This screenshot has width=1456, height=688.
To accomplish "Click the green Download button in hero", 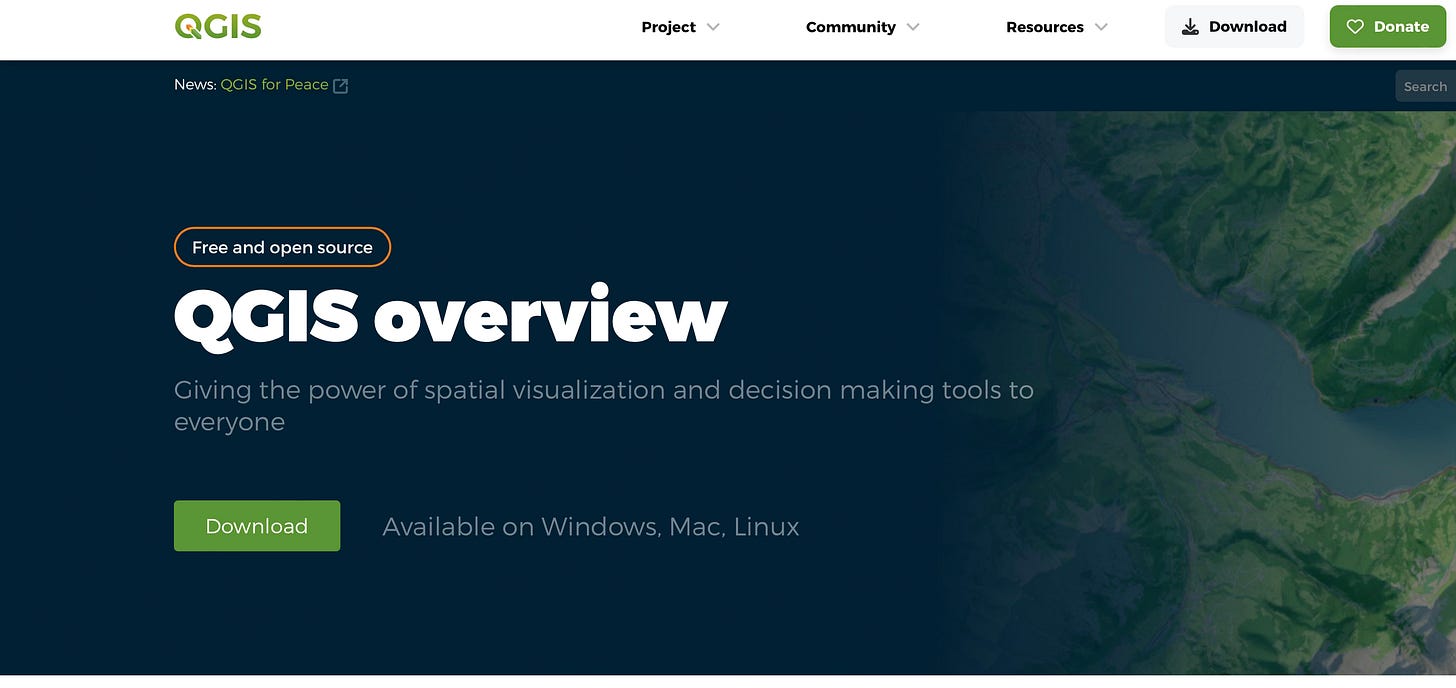I will point(257,526).
